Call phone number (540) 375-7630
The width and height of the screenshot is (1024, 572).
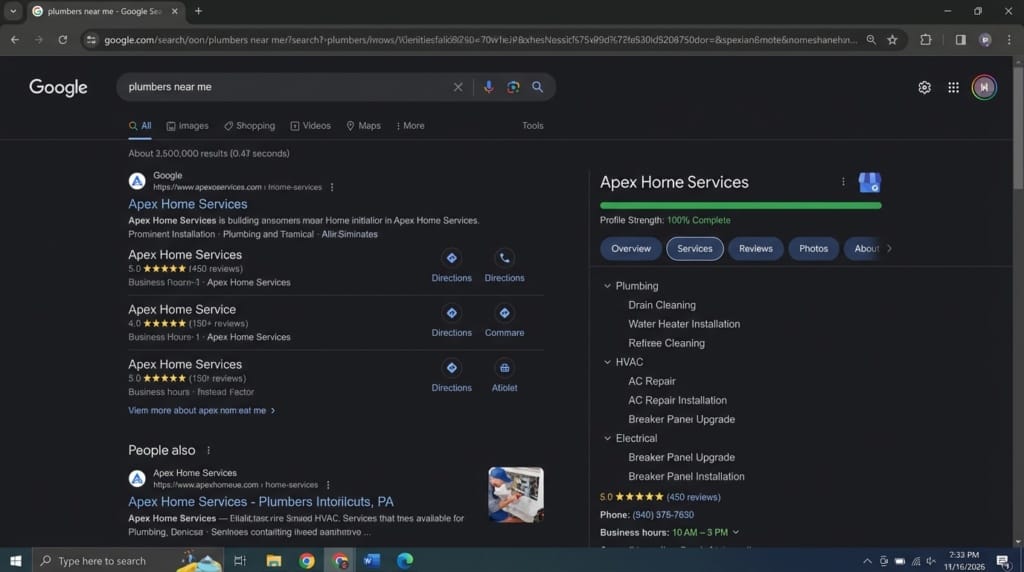pos(663,515)
